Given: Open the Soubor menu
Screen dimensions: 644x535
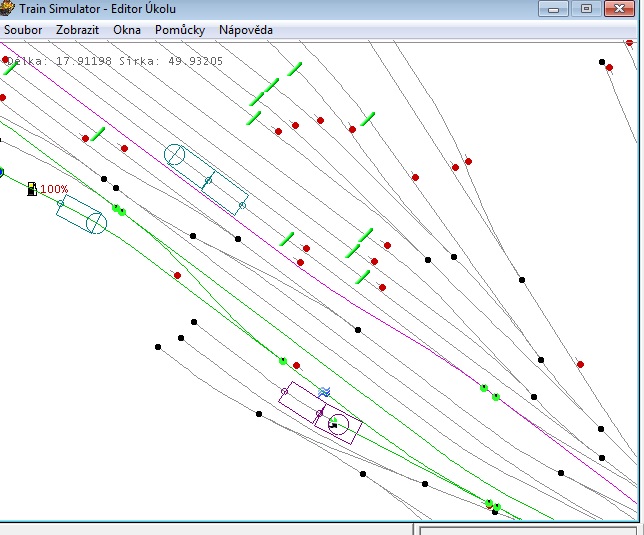Looking at the screenshot, I should [23, 30].
